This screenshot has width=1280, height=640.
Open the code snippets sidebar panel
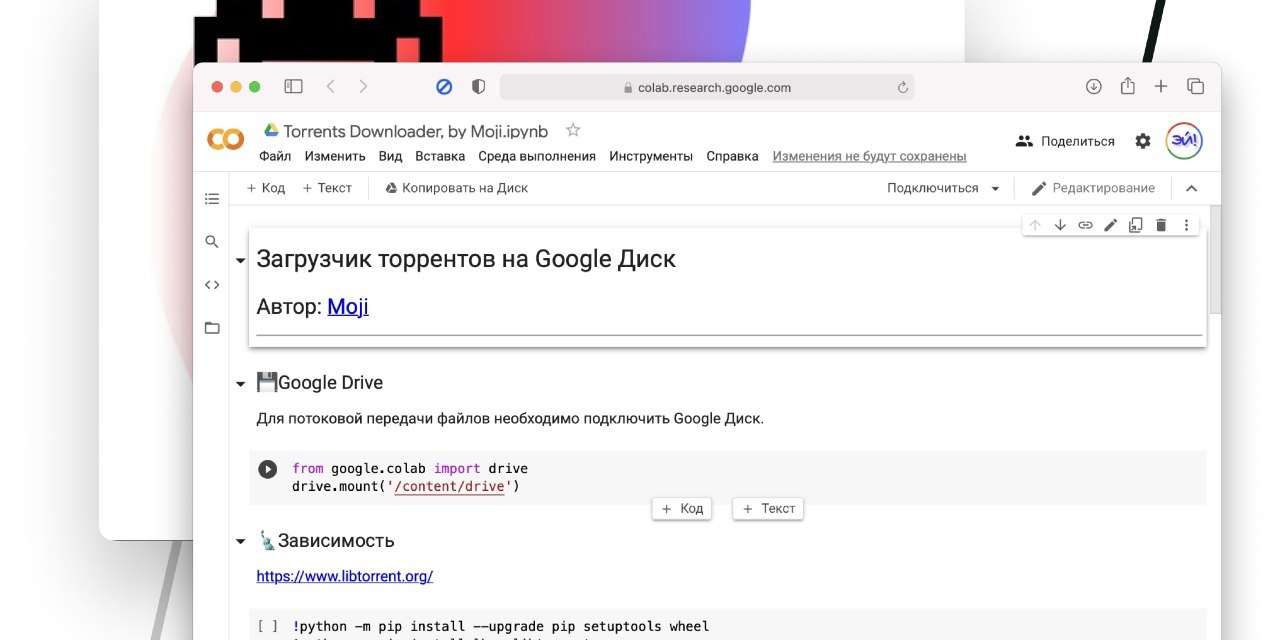click(212, 284)
